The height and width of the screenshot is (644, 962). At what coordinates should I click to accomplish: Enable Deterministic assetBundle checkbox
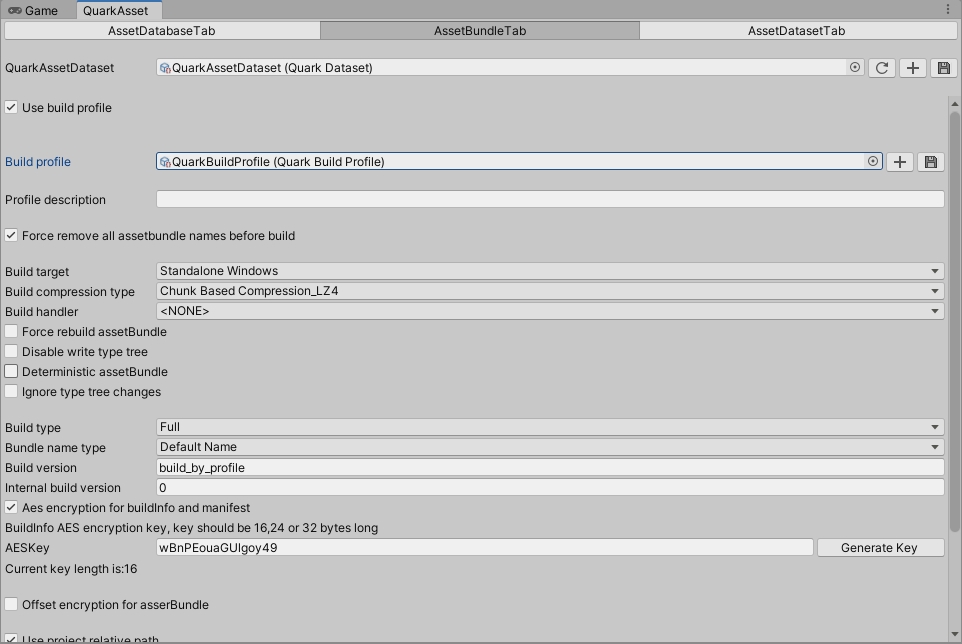pos(11,371)
